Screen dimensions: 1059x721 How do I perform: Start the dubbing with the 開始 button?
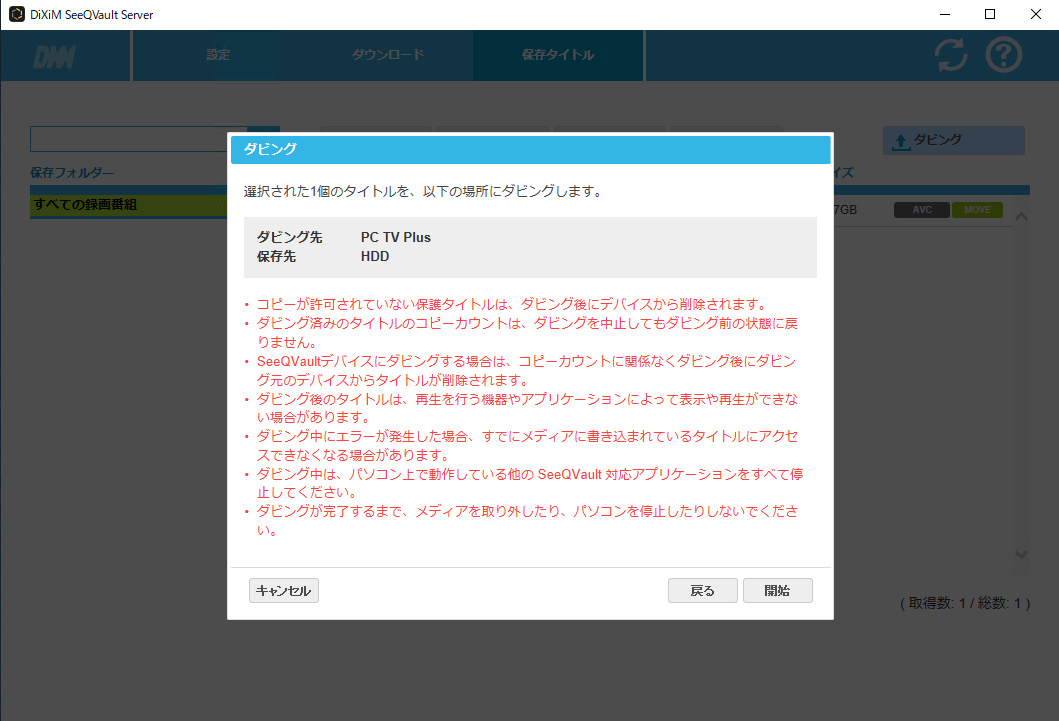[777, 591]
